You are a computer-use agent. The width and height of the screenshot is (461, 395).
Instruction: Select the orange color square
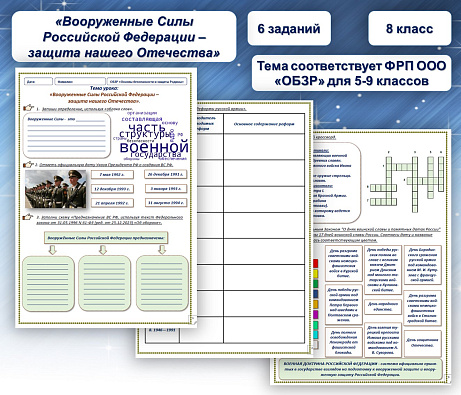[x=315, y=304]
